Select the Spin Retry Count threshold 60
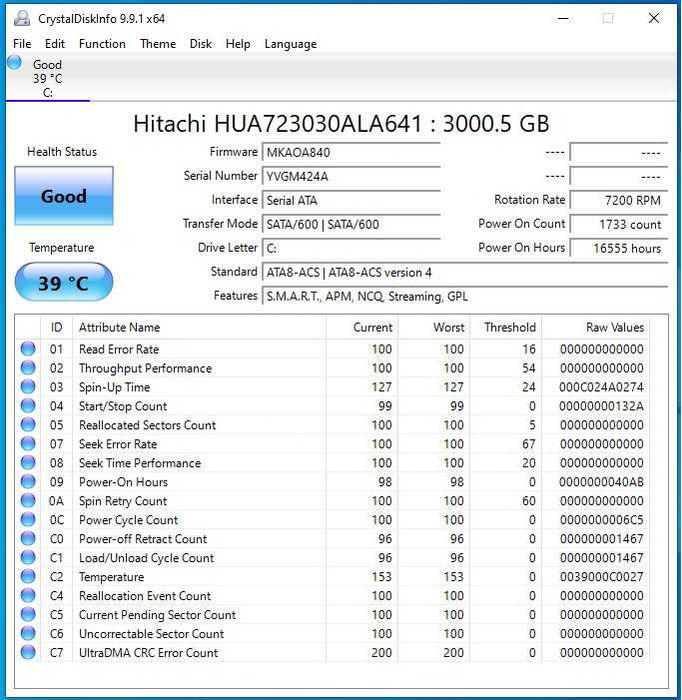This screenshot has height=700, width=682. (x=528, y=501)
